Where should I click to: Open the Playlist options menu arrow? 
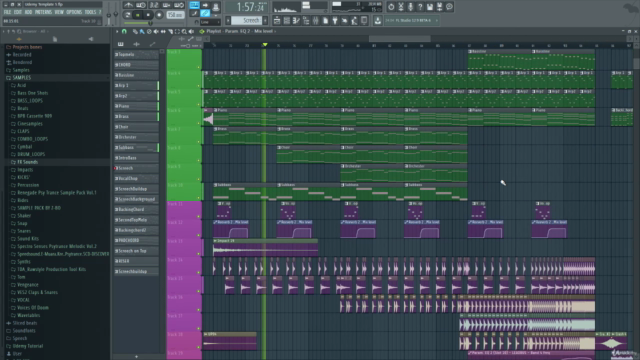tap(117, 31)
